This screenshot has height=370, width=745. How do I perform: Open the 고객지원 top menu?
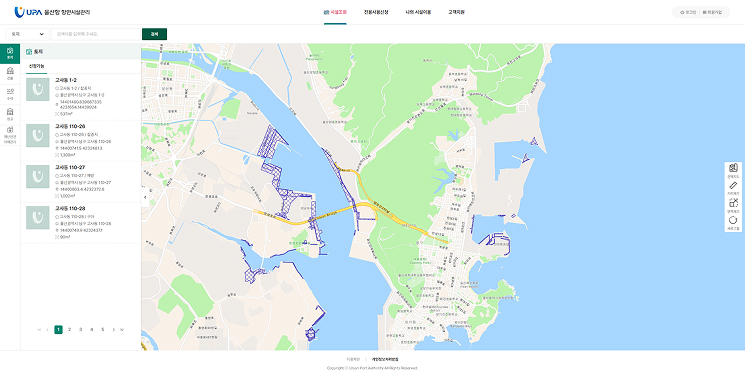click(x=456, y=12)
